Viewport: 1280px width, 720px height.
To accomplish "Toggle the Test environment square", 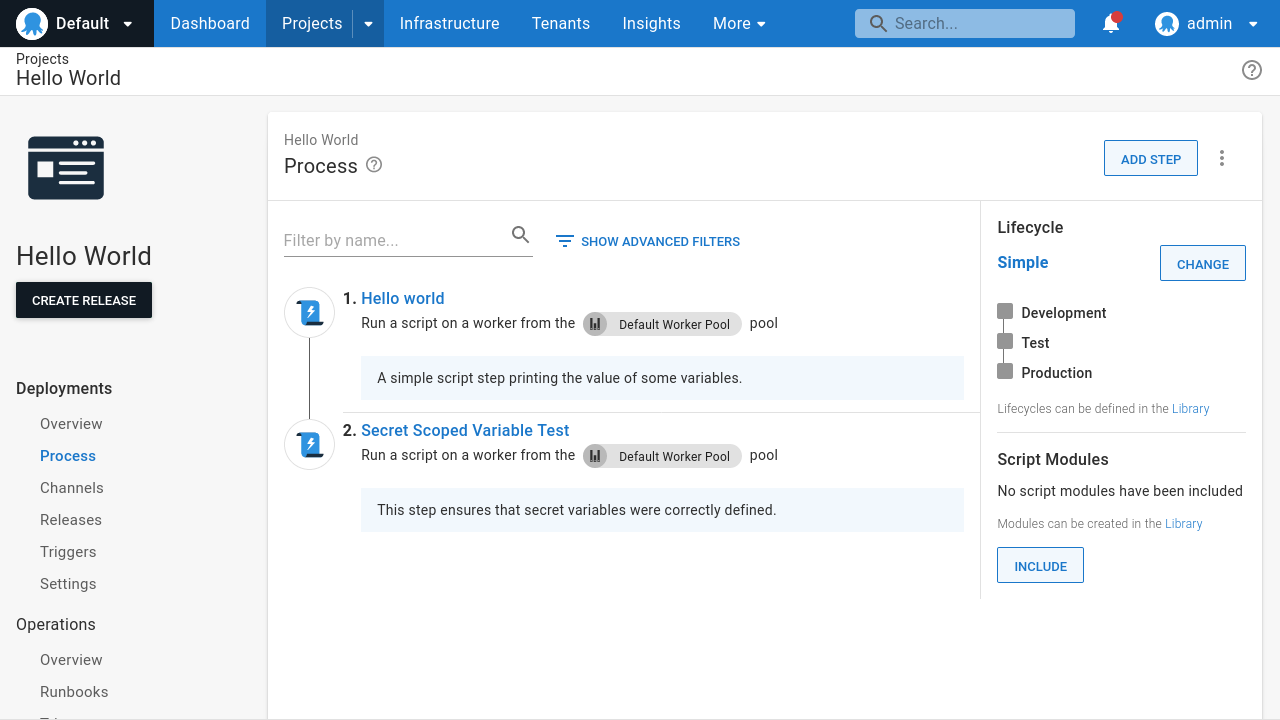I will tap(1004, 341).
